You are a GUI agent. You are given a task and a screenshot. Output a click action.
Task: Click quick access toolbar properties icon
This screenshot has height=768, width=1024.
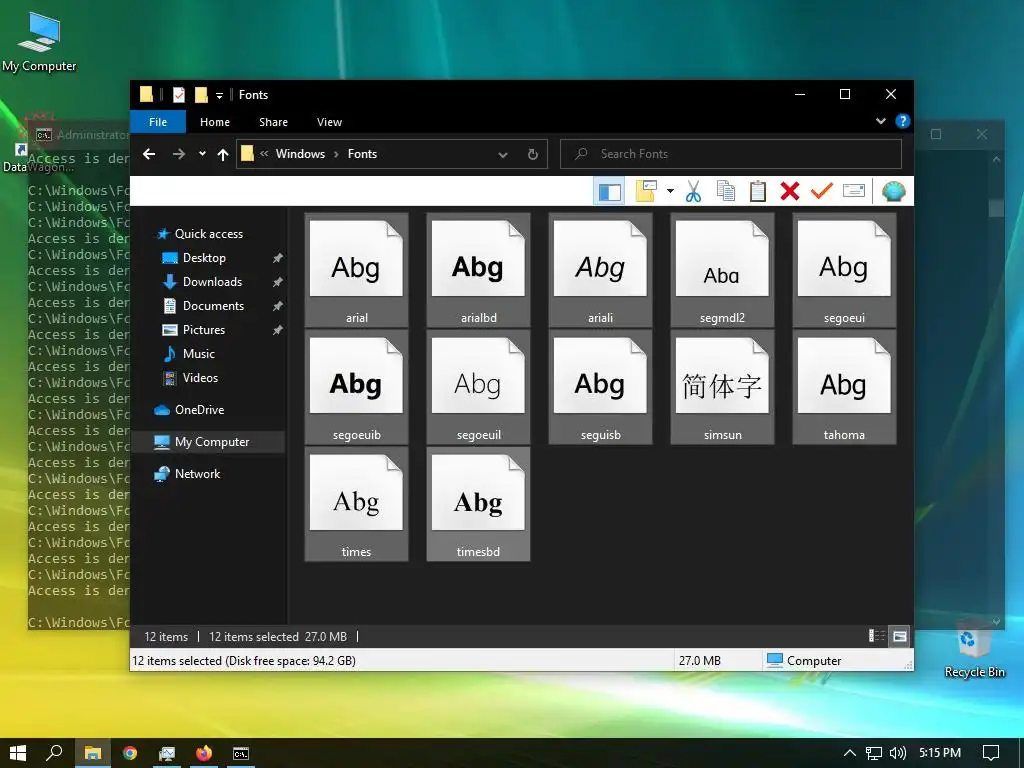pyautogui.click(x=178, y=95)
